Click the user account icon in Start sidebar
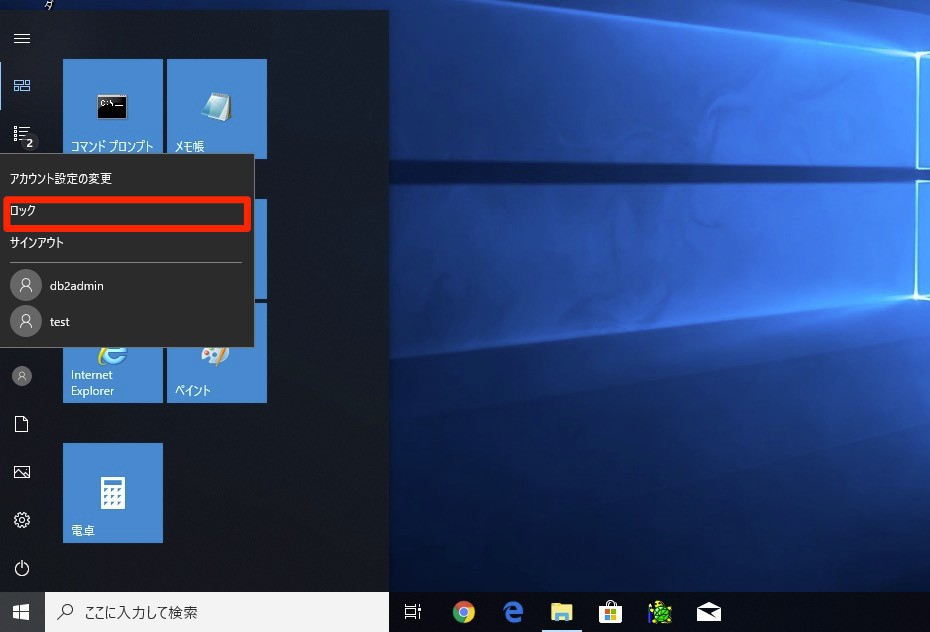The image size is (930, 632). click(22, 376)
